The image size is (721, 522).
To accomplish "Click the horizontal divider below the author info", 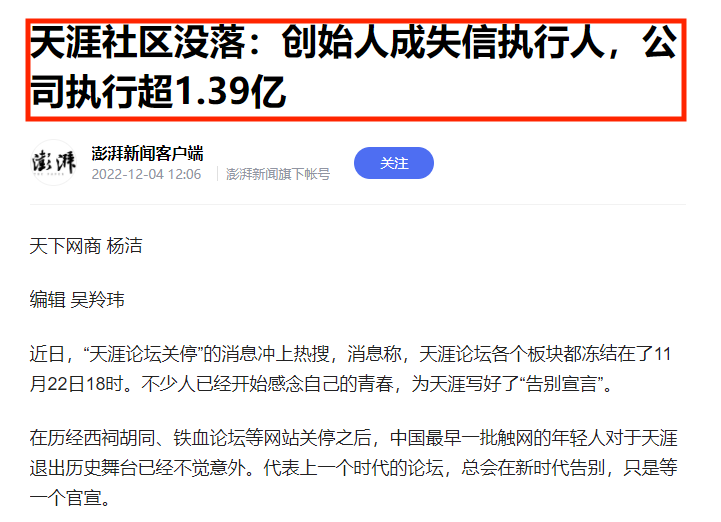I will tap(358, 204).
